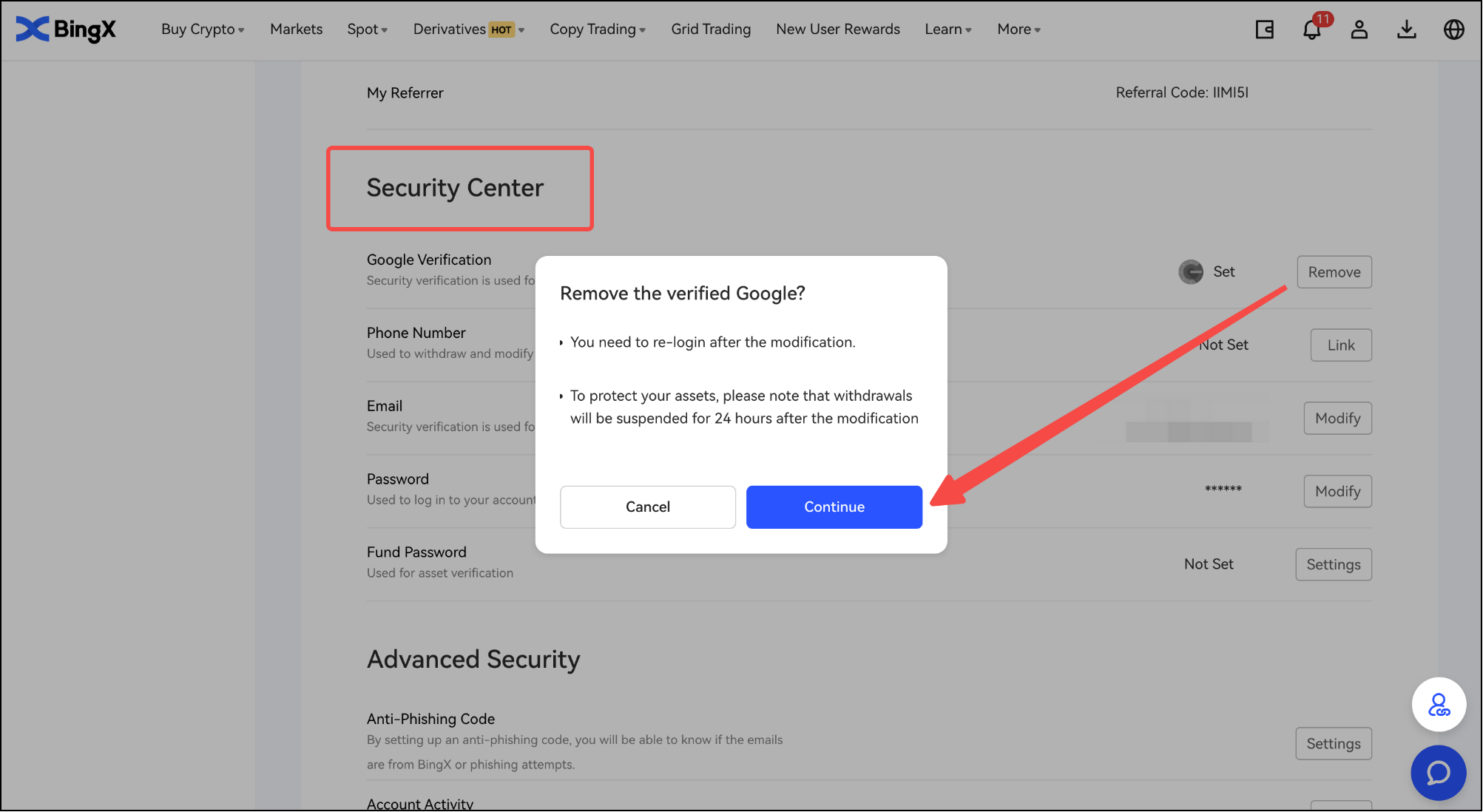
Task: Expand the Derivatives dropdown
Action: tap(468, 30)
